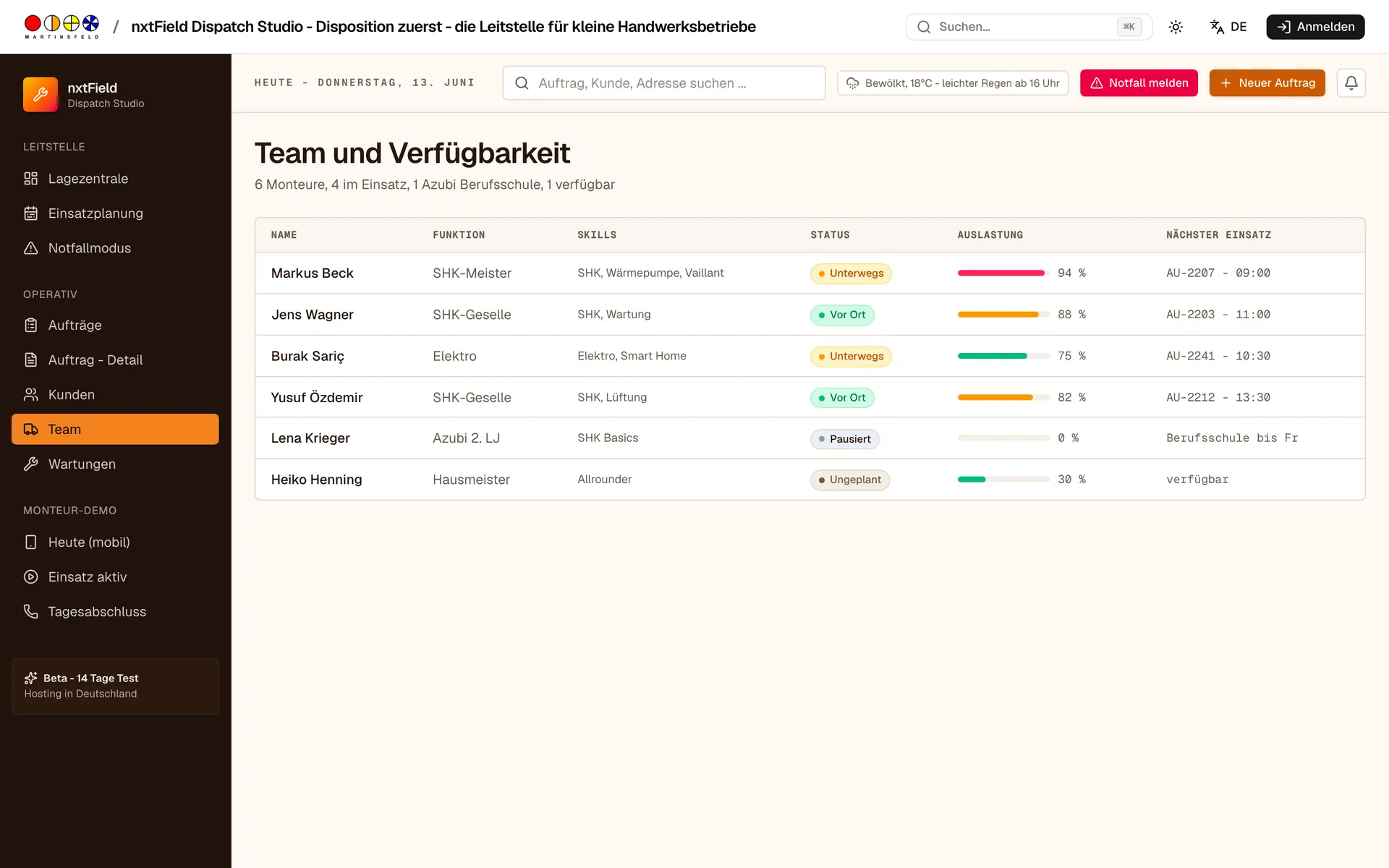This screenshot has height=868, width=1389.
Task: Open the DE language selector
Action: 1228,27
